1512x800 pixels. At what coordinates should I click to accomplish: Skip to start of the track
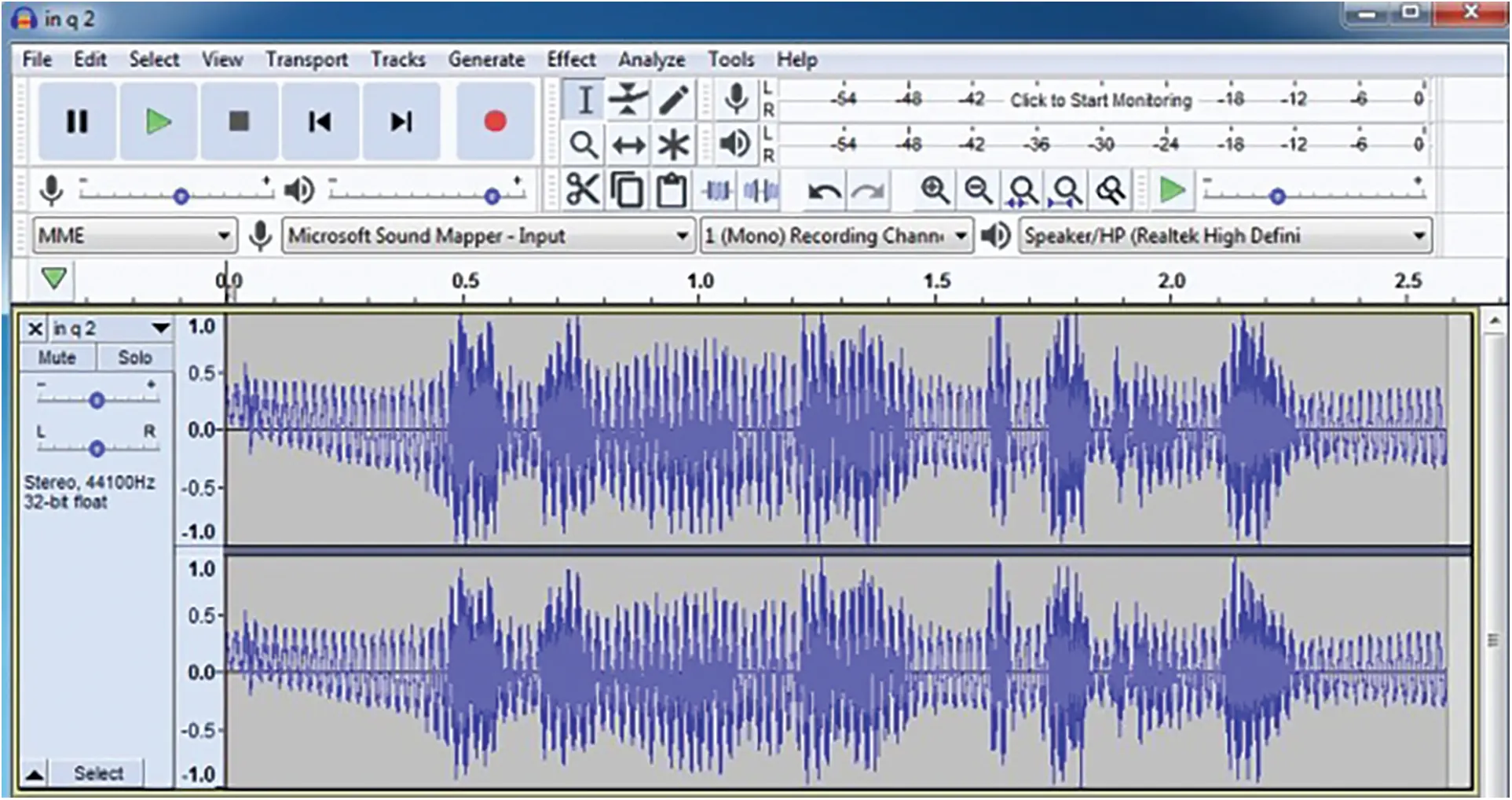[x=320, y=121]
